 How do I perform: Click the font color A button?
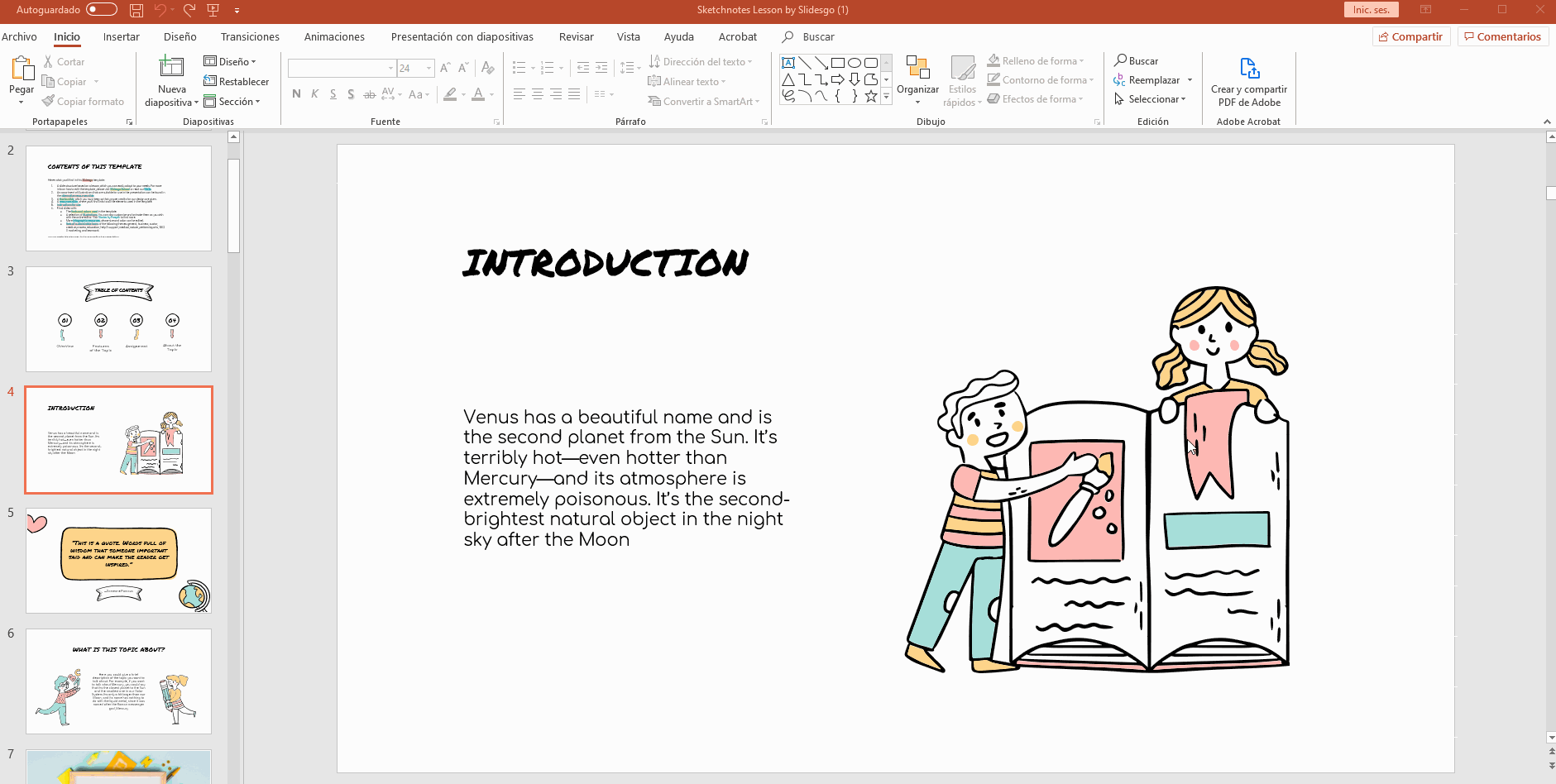pos(478,94)
